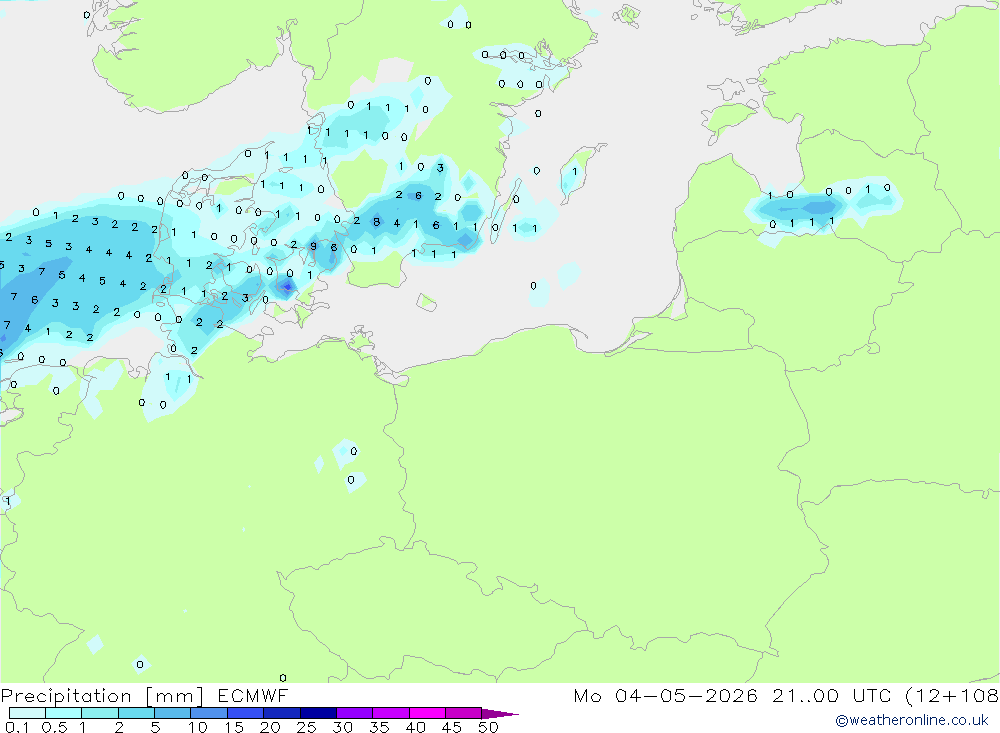Click the '(12+108' forecast run text
The width and height of the screenshot is (1000, 733).
(952, 695)
